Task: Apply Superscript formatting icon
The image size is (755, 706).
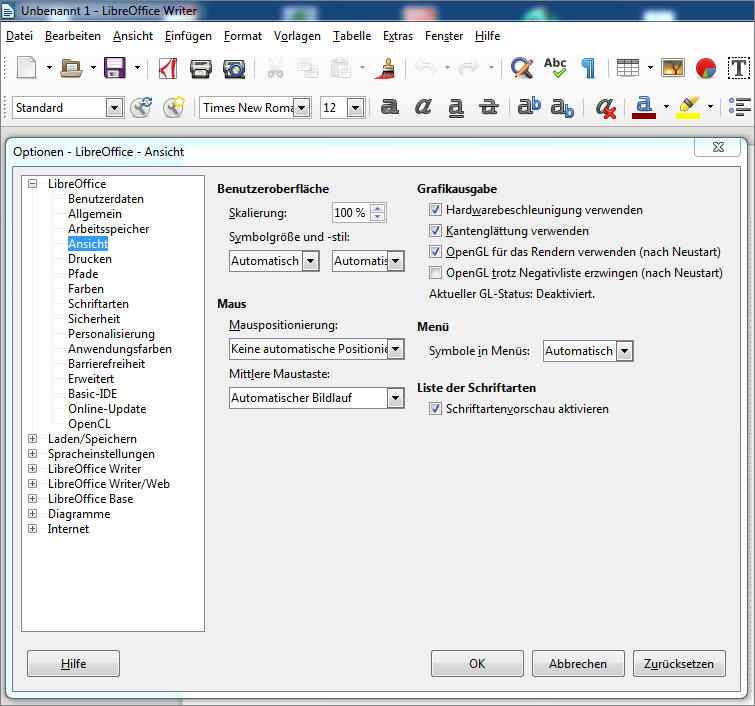Action: point(529,106)
